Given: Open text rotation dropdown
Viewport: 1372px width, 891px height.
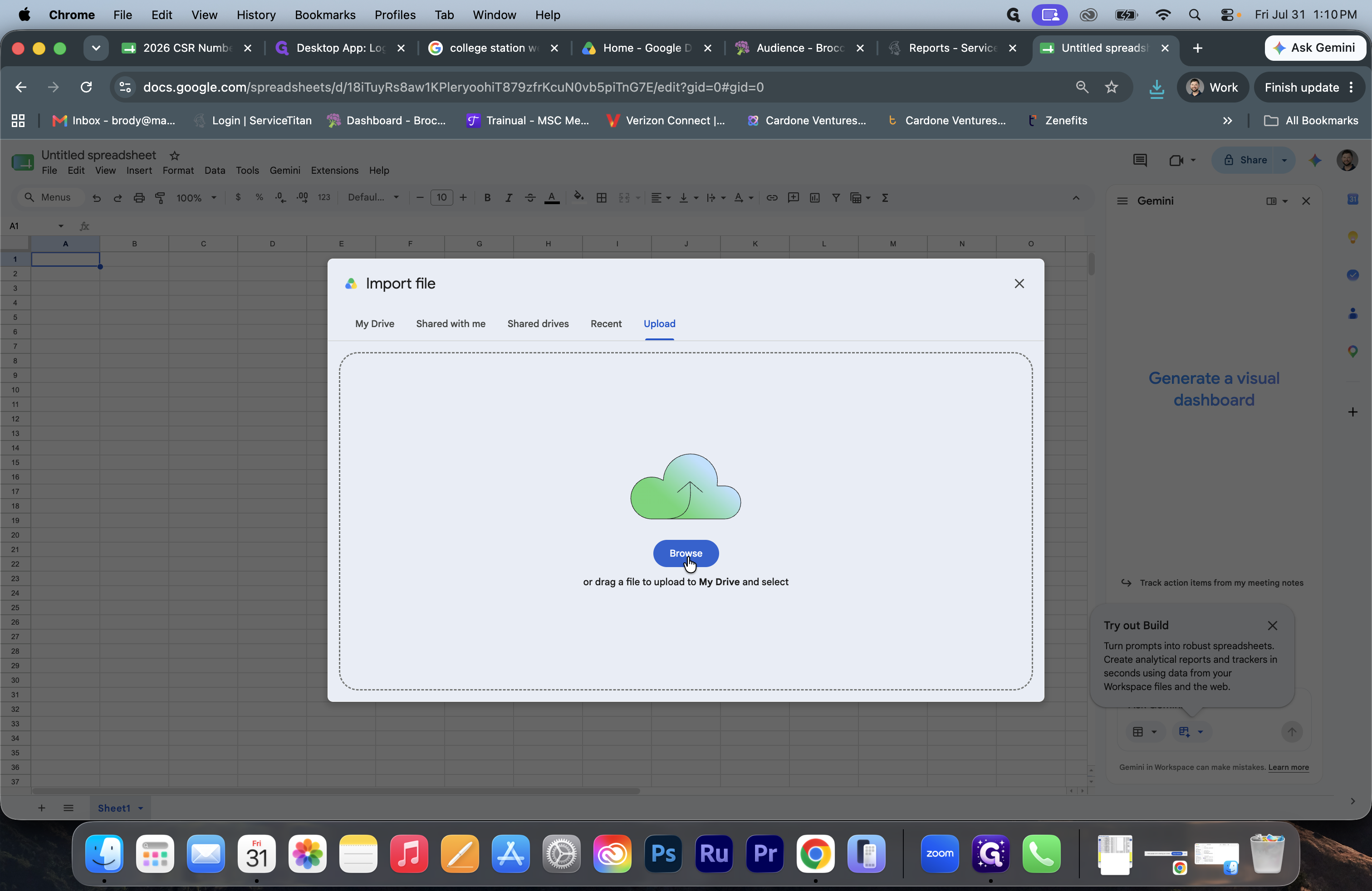Looking at the screenshot, I should (743, 198).
